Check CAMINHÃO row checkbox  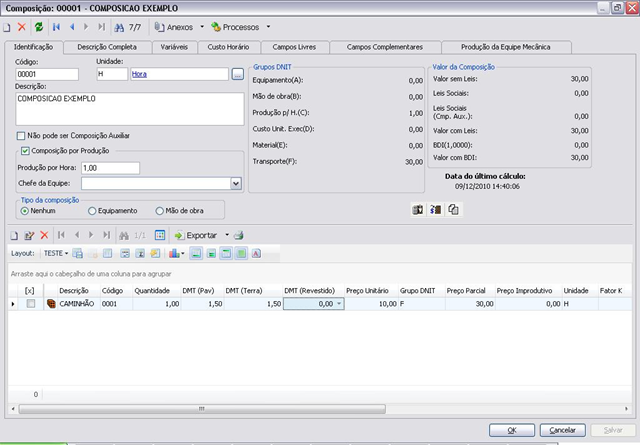31,304
